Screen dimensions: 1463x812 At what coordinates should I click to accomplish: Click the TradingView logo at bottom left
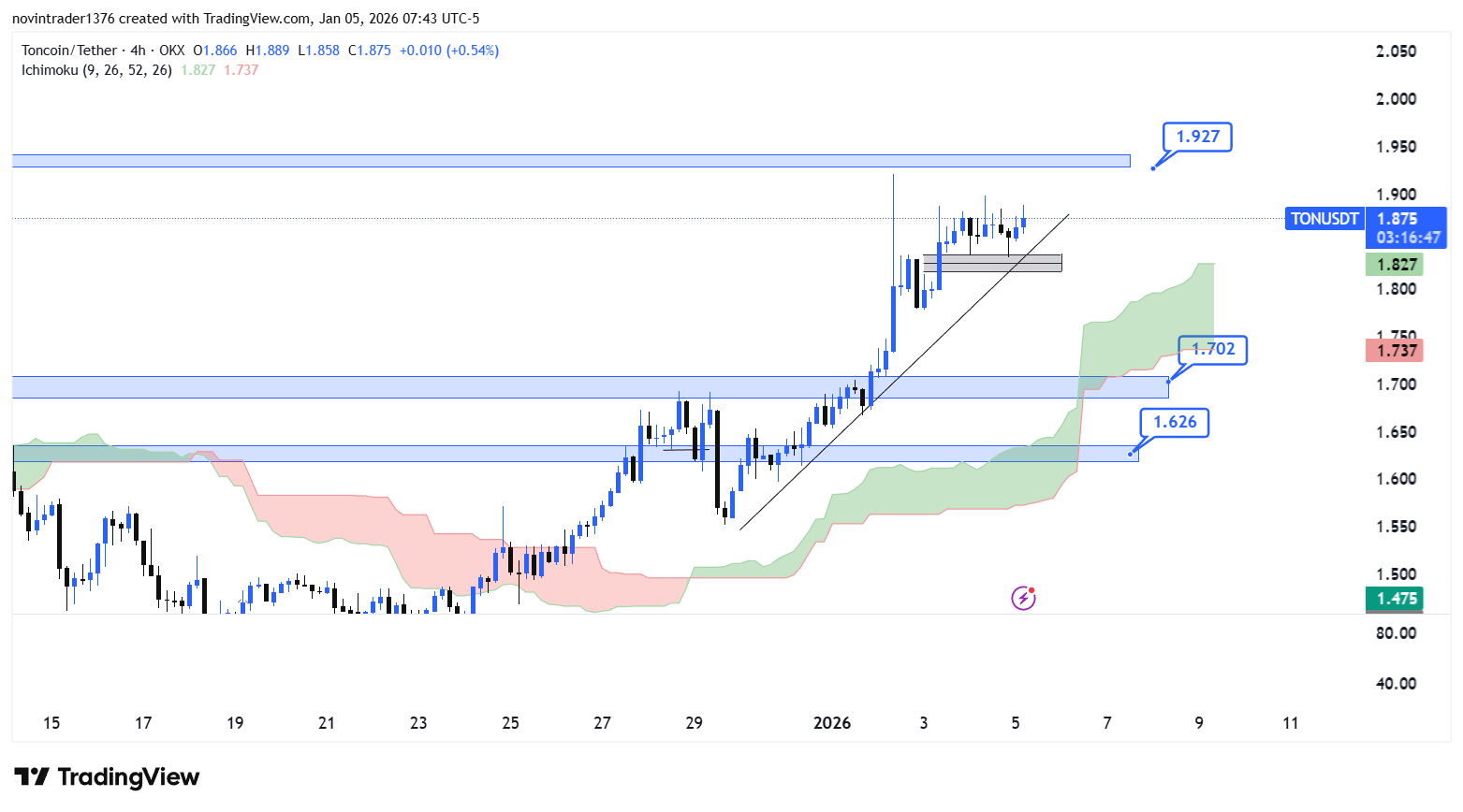point(107,777)
